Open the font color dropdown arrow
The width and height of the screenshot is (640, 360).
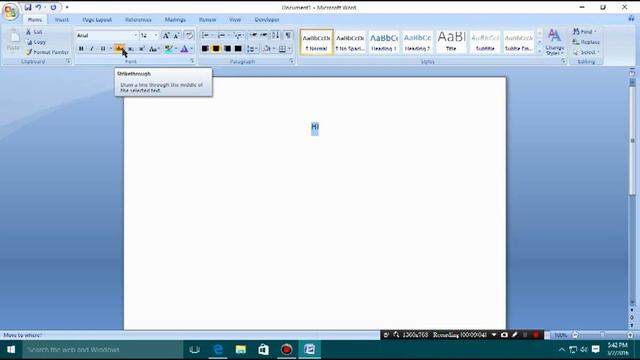191,49
